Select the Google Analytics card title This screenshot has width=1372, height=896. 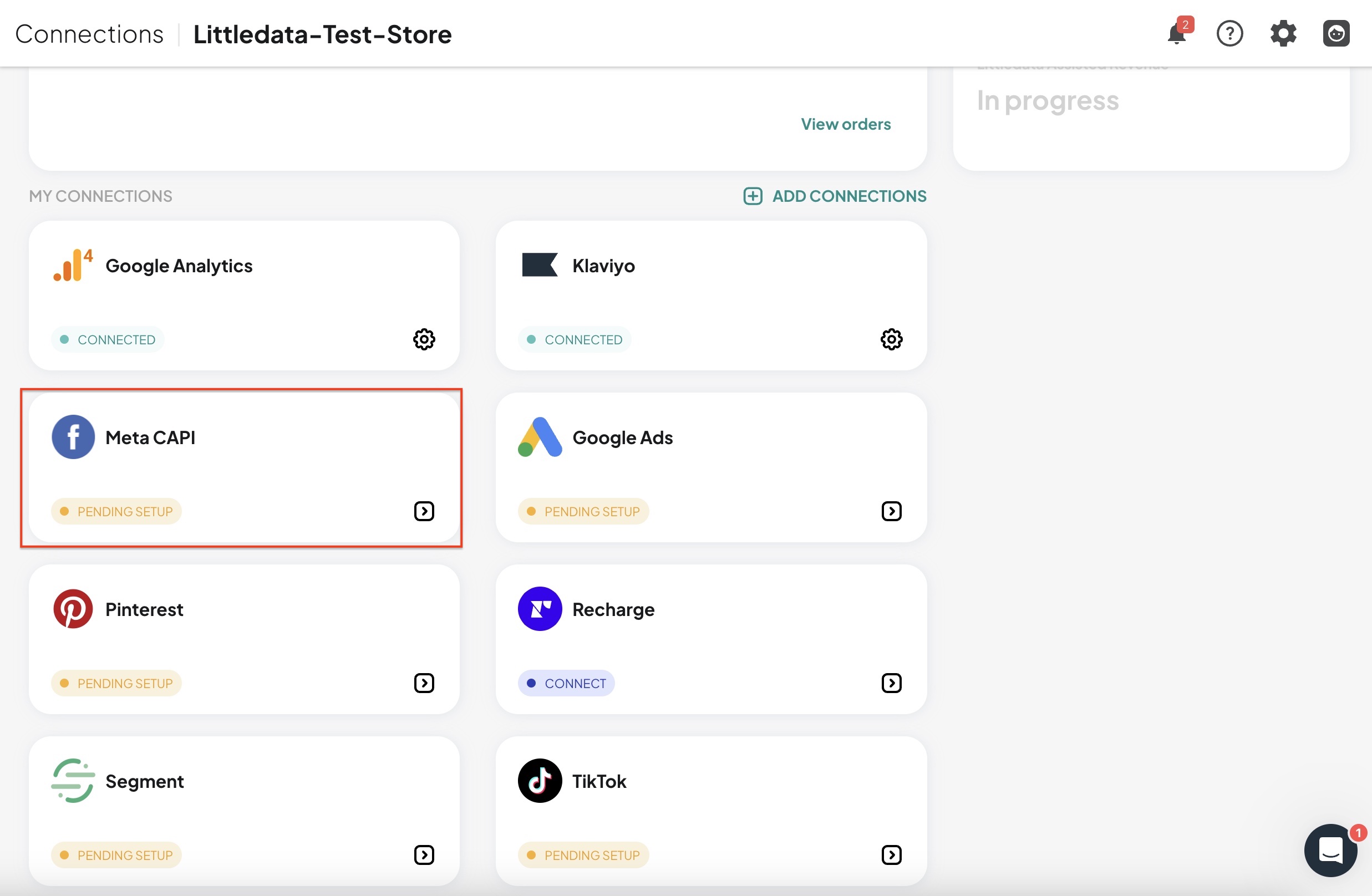coord(179,266)
